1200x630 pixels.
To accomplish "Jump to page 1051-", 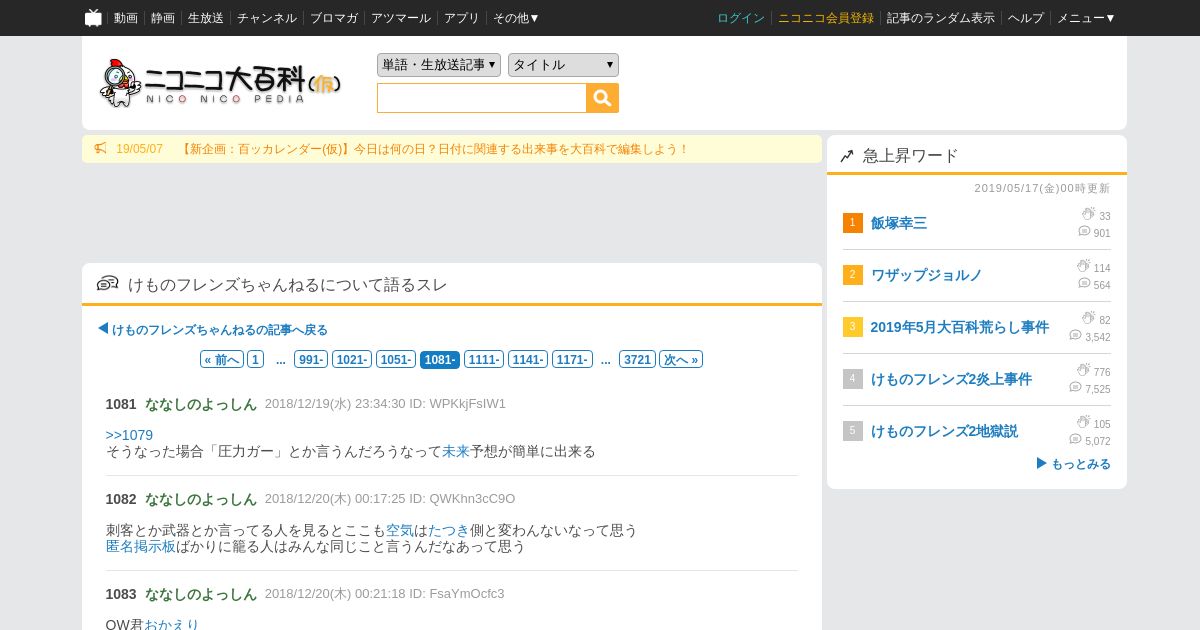I will tap(396, 360).
